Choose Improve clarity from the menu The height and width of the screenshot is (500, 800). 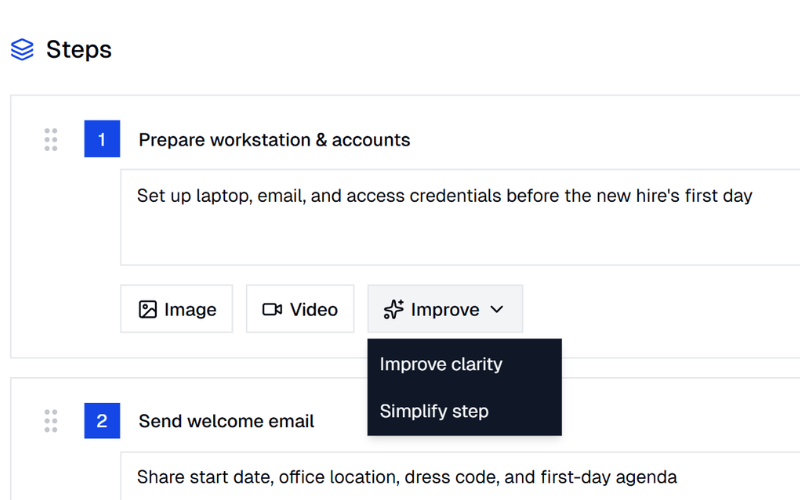click(440, 364)
